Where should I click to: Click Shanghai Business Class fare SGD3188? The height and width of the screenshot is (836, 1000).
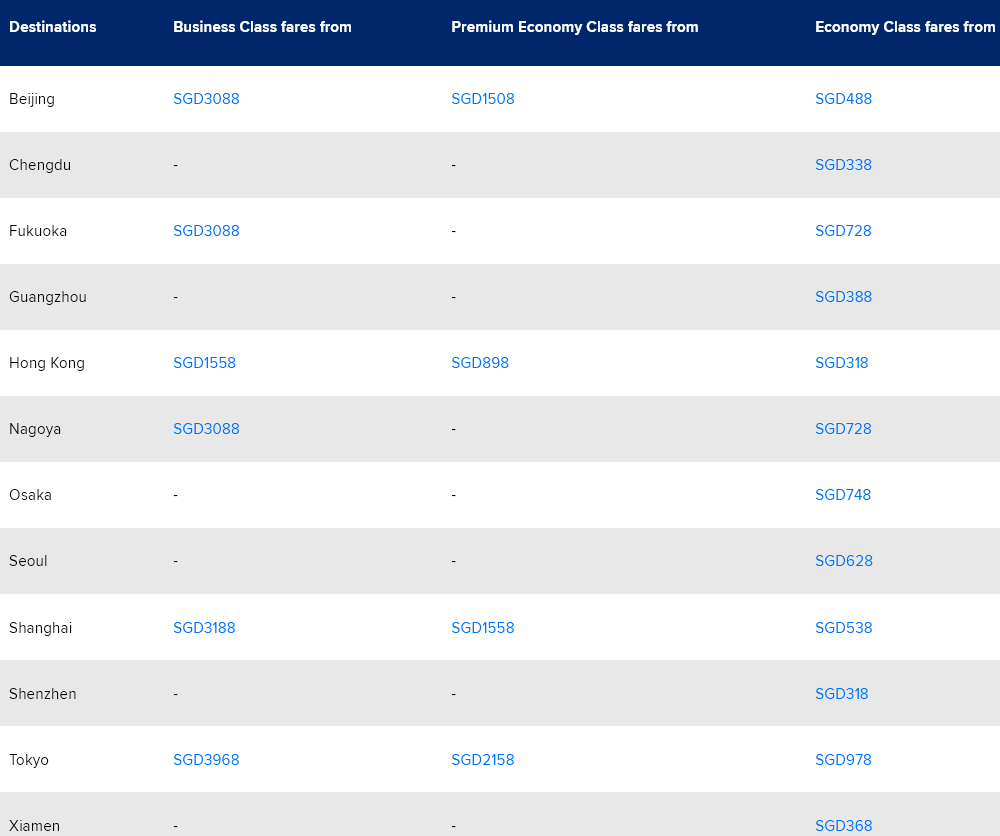(x=204, y=628)
